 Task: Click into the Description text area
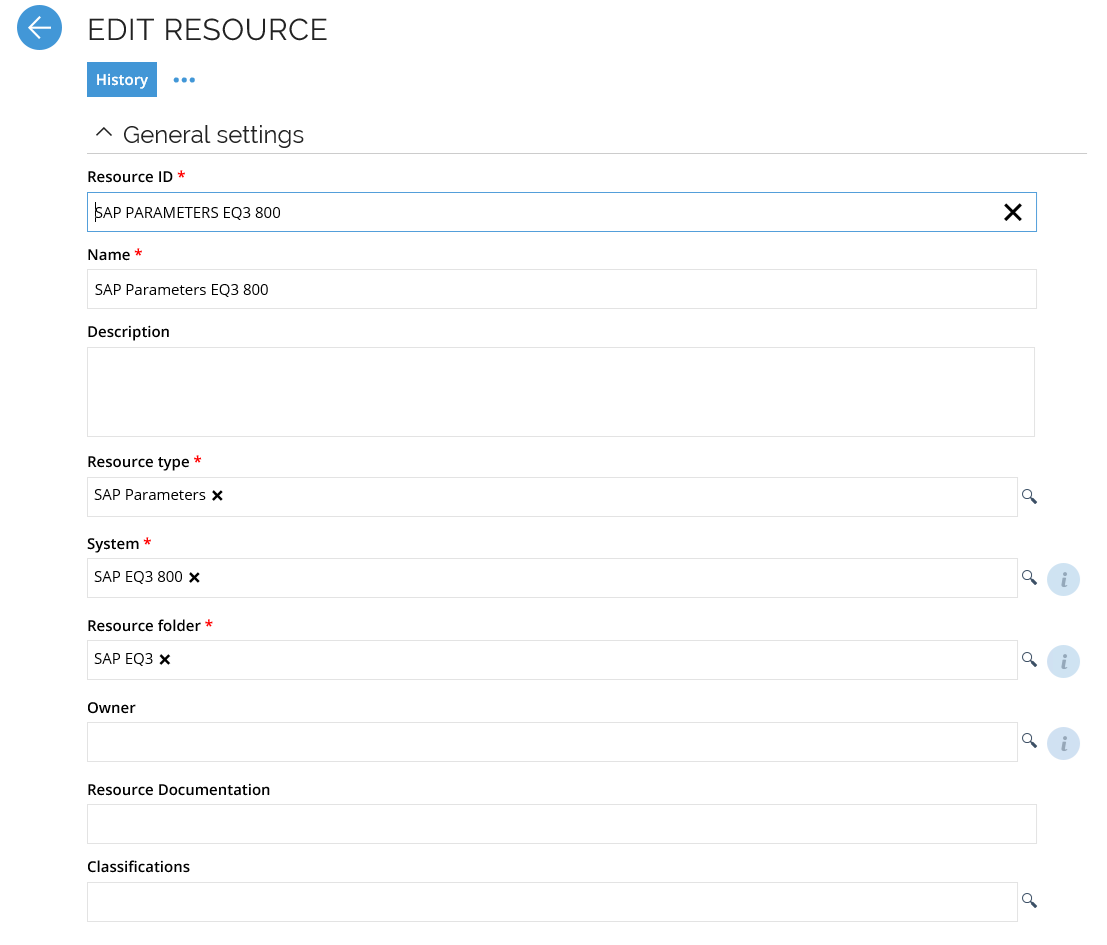tap(561, 392)
